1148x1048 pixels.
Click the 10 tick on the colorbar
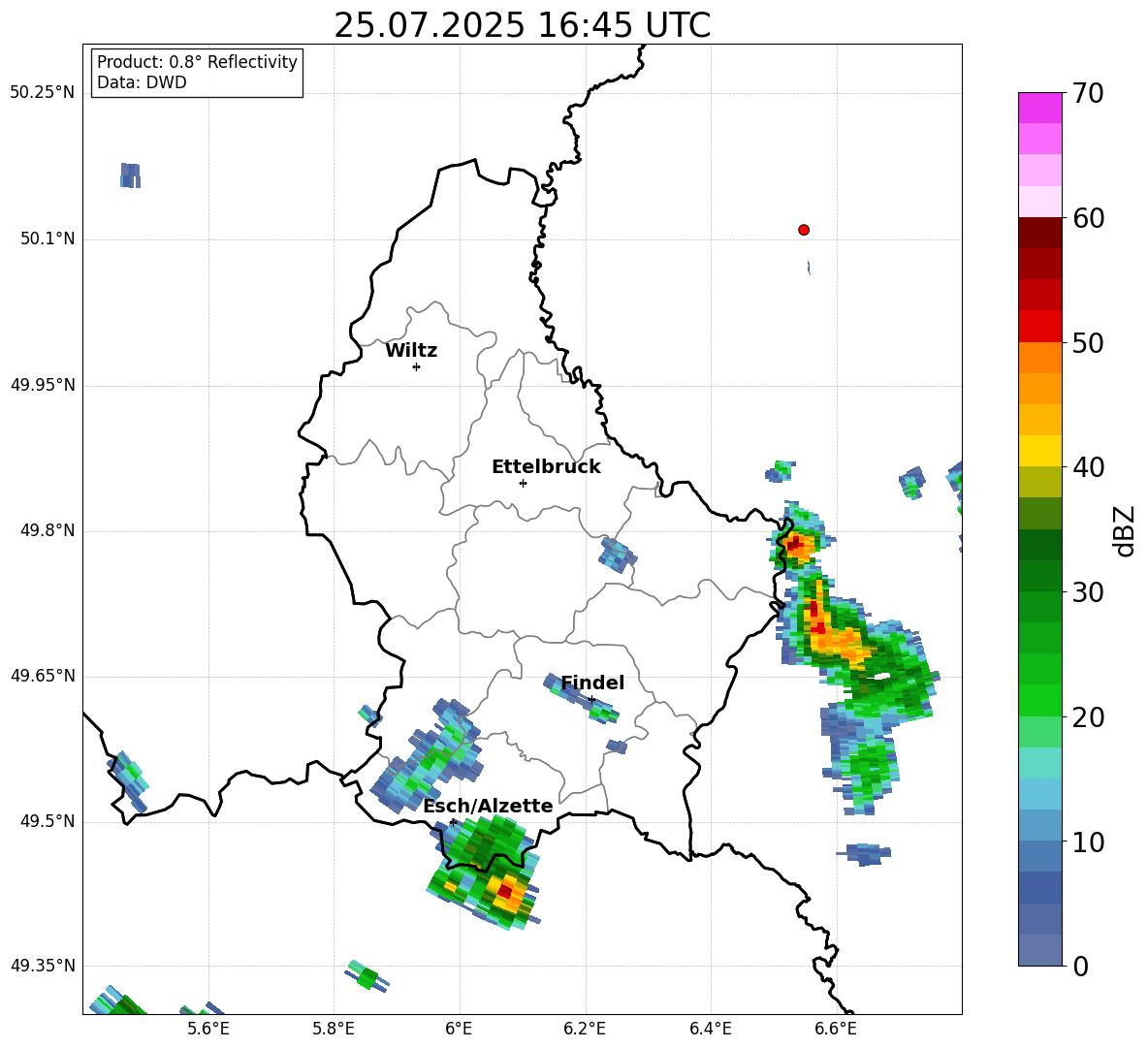tap(1088, 842)
